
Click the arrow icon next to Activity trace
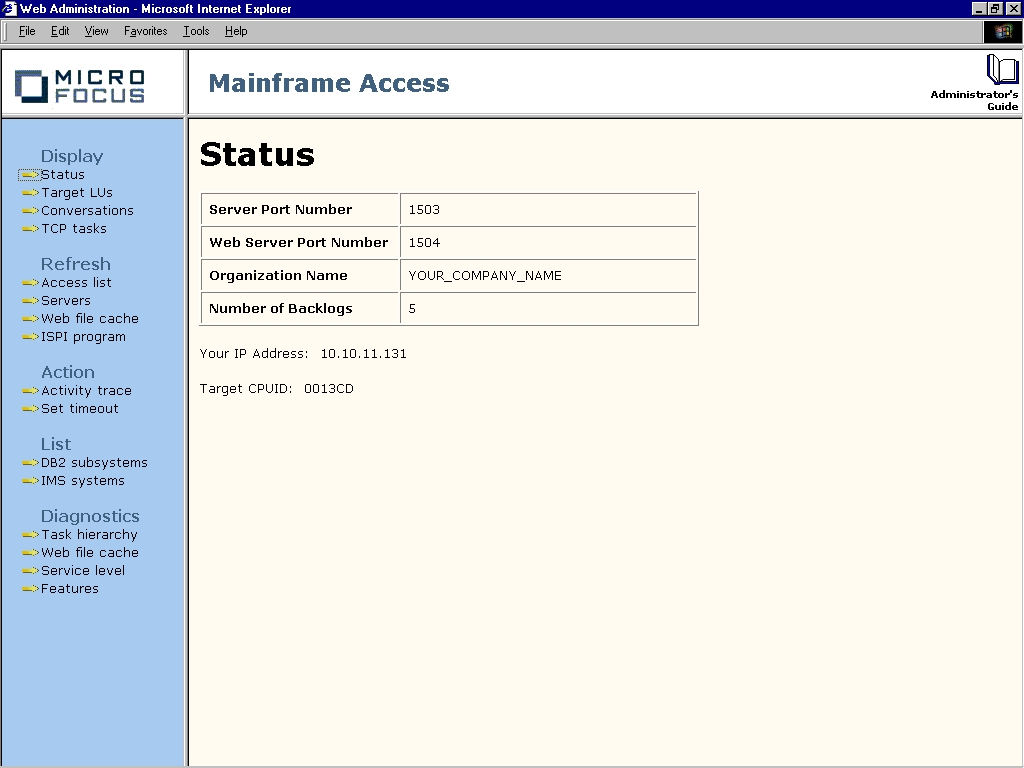pyautogui.click(x=30, y=391)
